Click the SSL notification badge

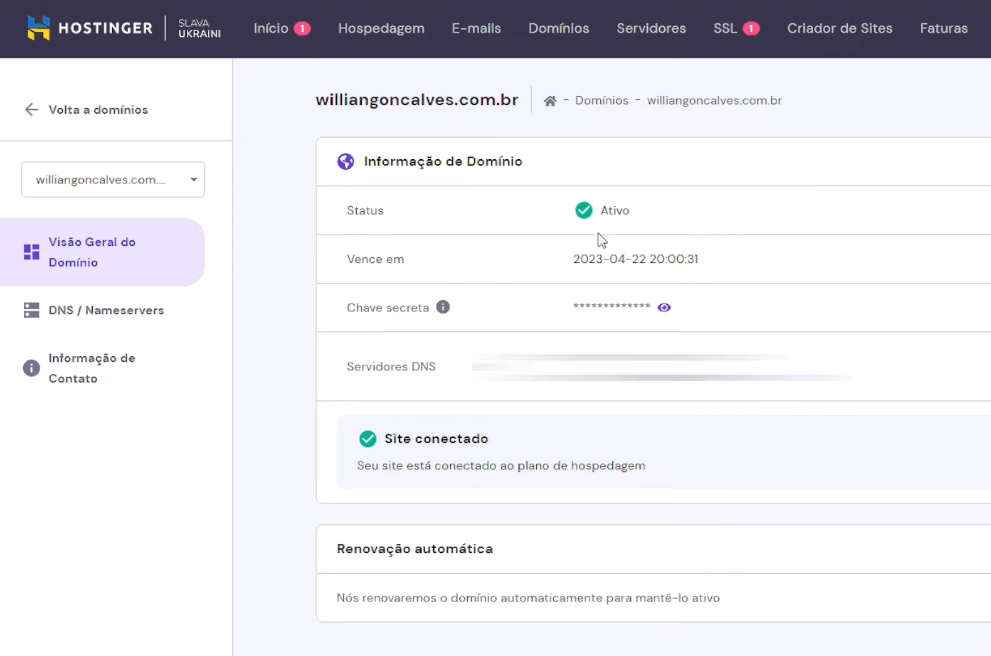click(750, 28)
